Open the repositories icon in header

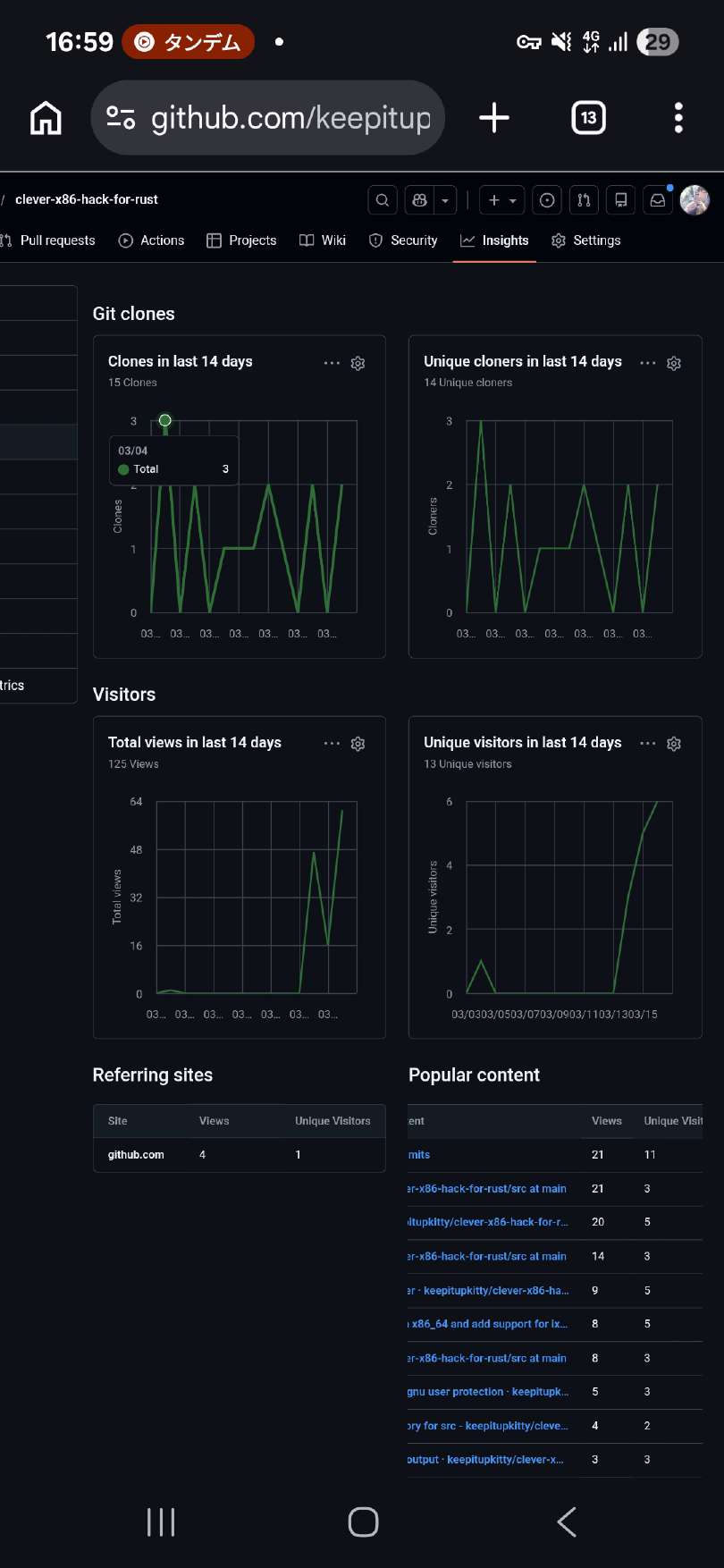pyautogui.click(x=620, y=200)
